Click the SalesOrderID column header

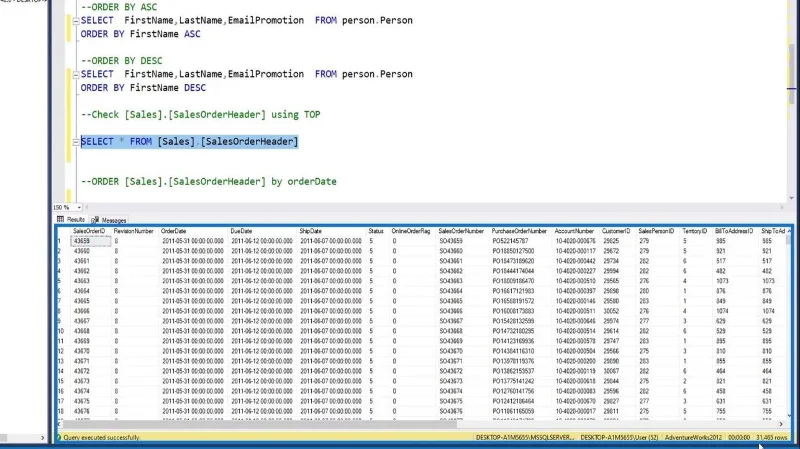tap(89, 231)
